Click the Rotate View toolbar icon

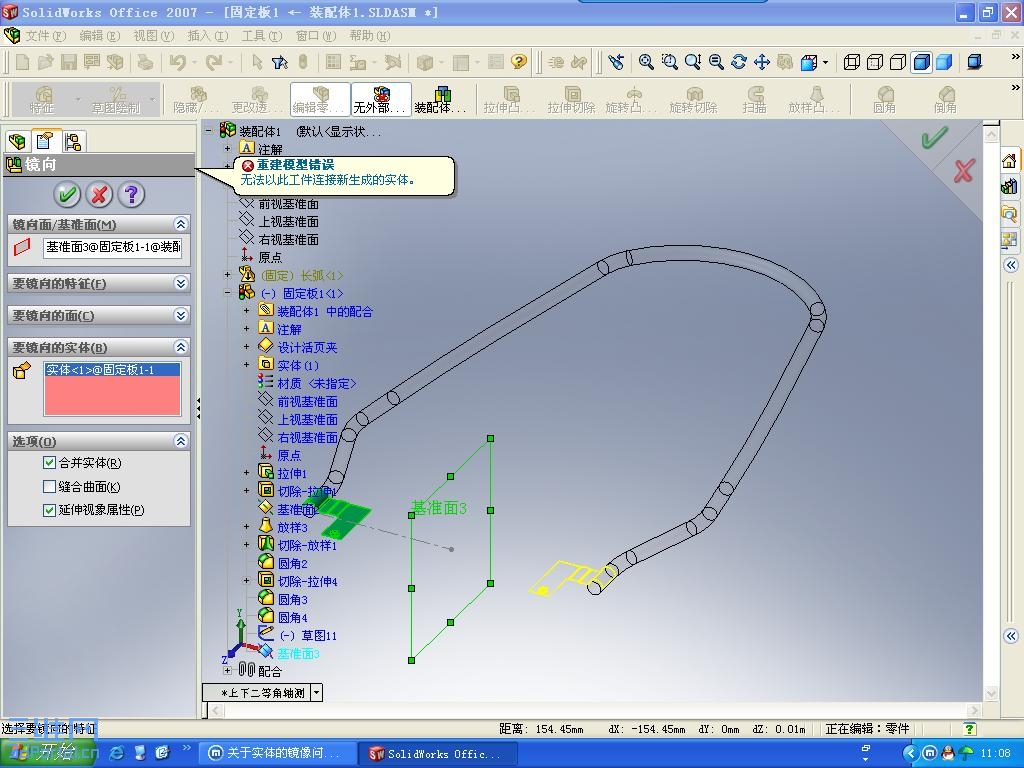coord(739,61)
